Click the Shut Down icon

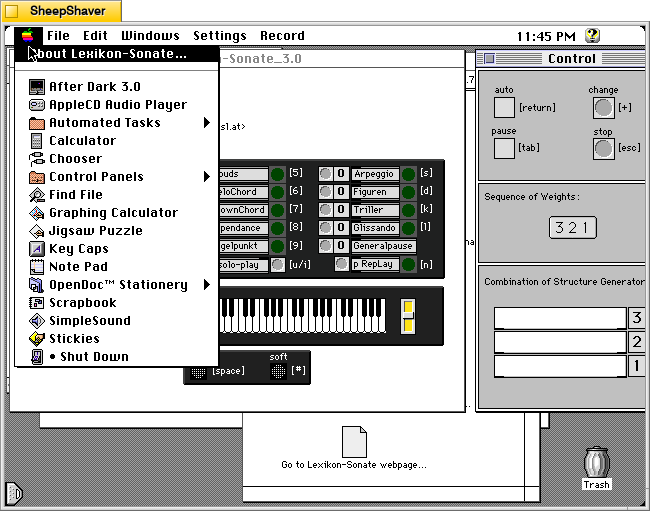pyautogui.click(x=36, y=357)
